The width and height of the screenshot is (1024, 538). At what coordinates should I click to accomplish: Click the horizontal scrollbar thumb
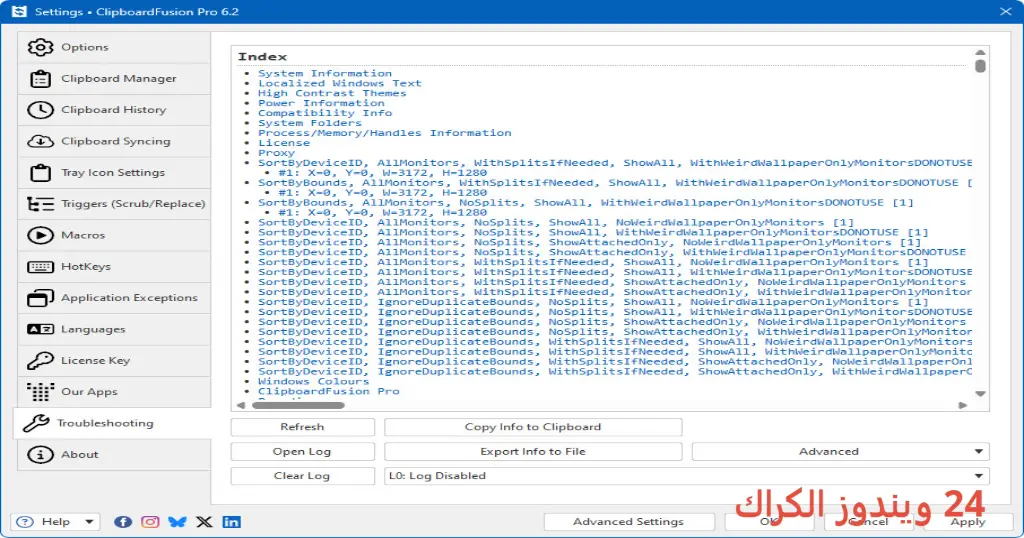pos(298,405)
